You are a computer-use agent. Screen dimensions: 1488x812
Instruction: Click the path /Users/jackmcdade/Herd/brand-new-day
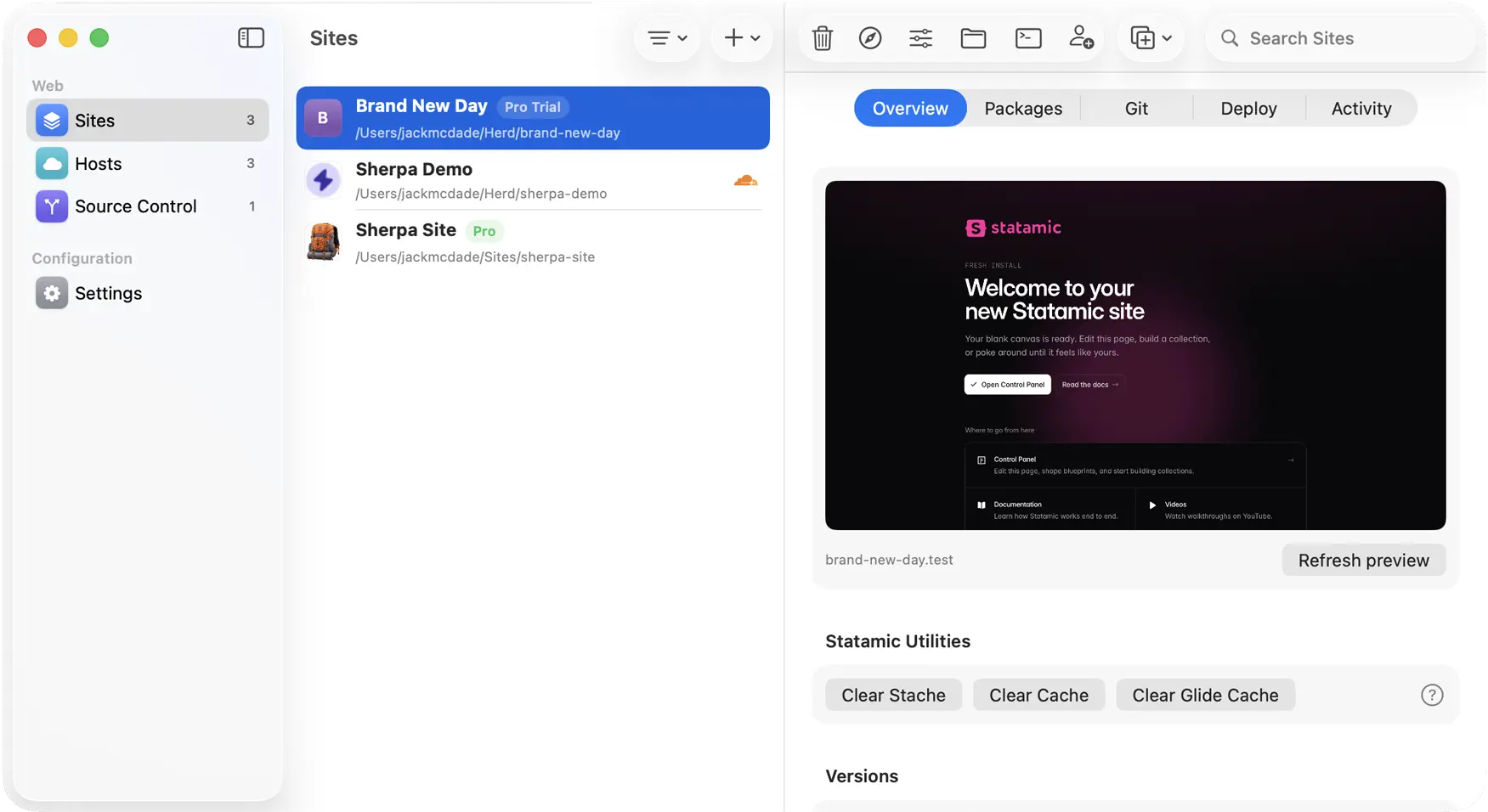[488, 133]
